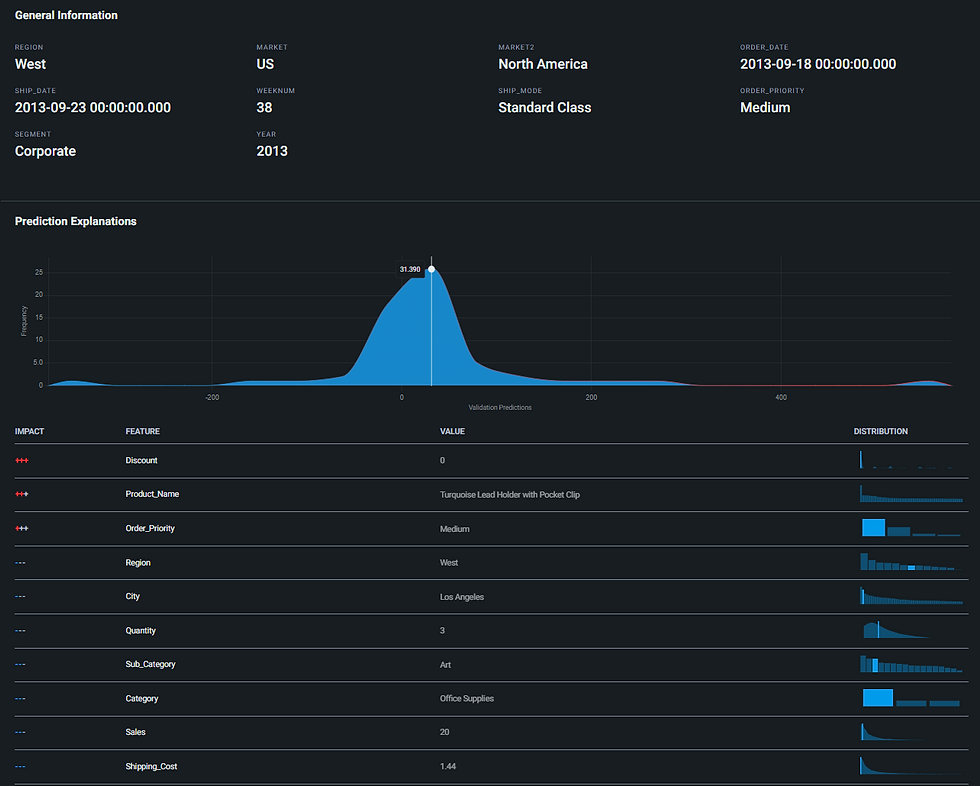Screen dimensions: 980x786
Task: Click the Discount value 0
Action: (442, 460)
